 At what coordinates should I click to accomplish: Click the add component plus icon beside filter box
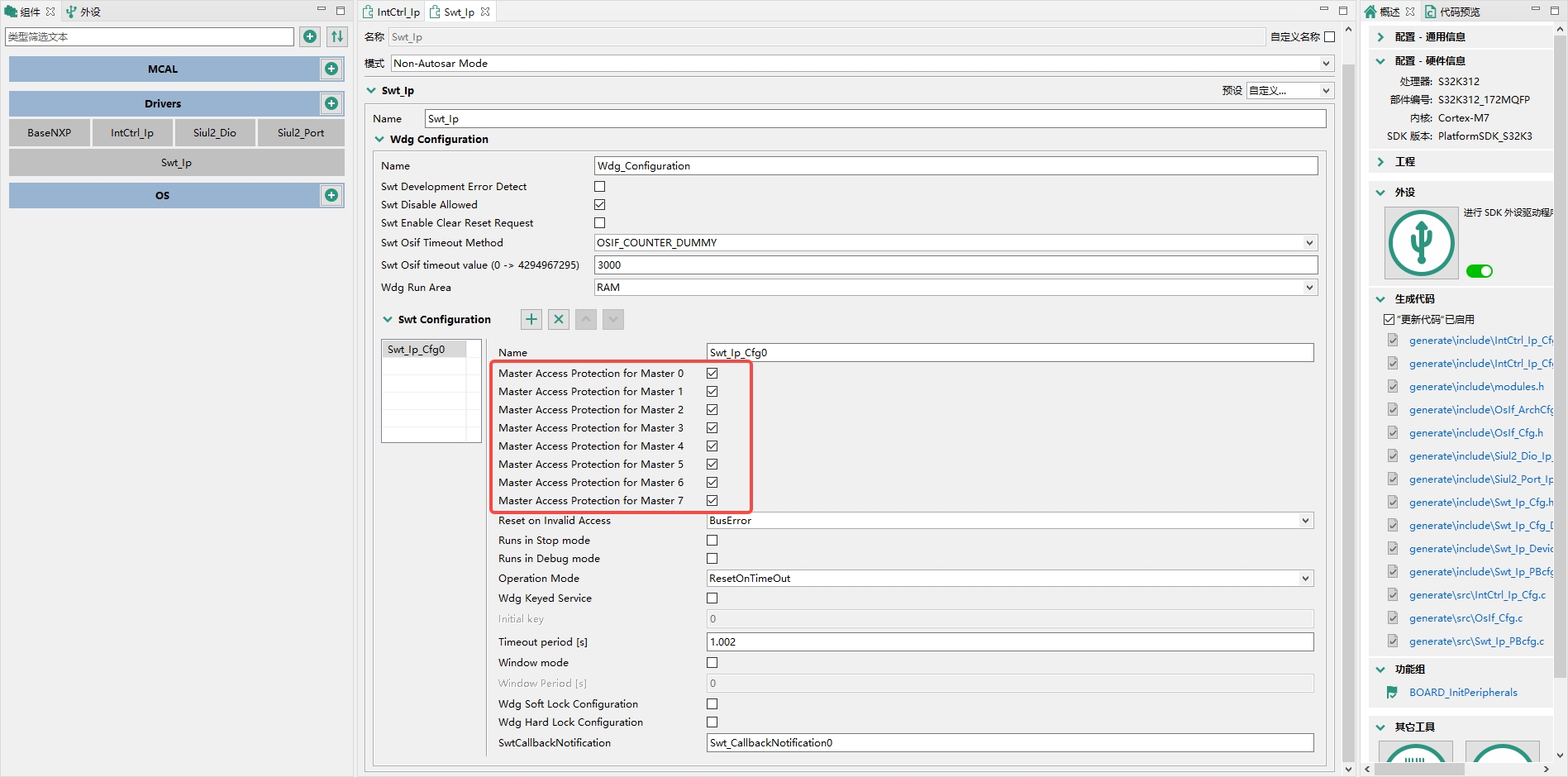pos(310,36)
